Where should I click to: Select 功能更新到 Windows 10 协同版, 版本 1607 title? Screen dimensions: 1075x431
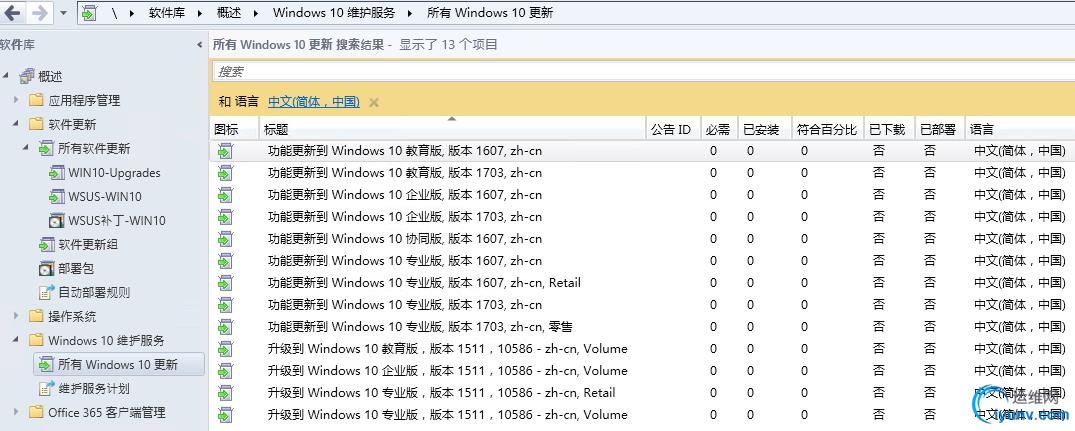pyautogui.click(x=404, y=238)
